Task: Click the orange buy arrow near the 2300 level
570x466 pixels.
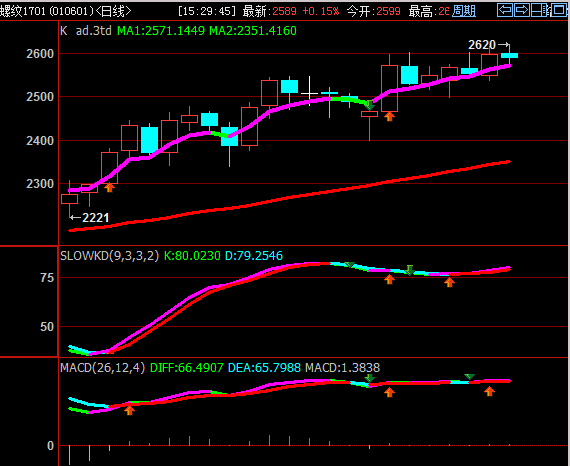Action: [109, 188]
